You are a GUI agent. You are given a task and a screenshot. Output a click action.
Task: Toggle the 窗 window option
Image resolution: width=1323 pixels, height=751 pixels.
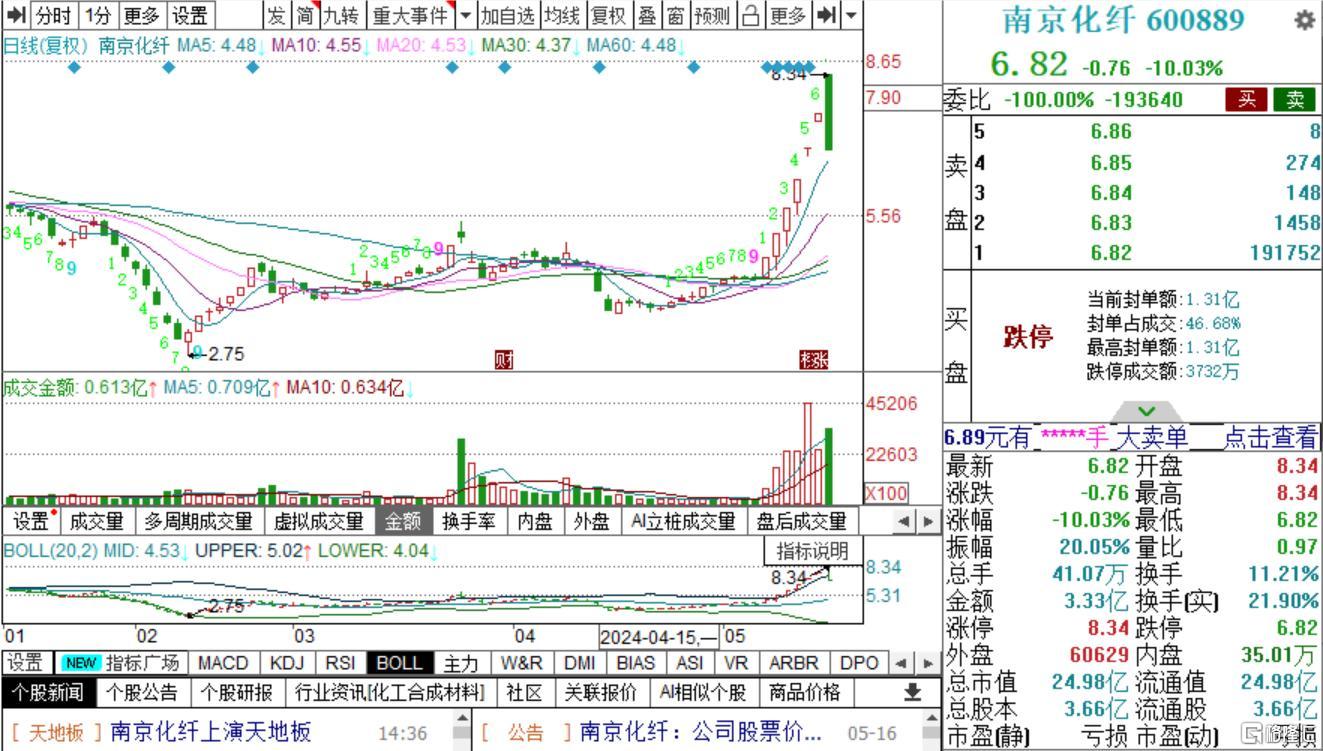tap(676, 15)
